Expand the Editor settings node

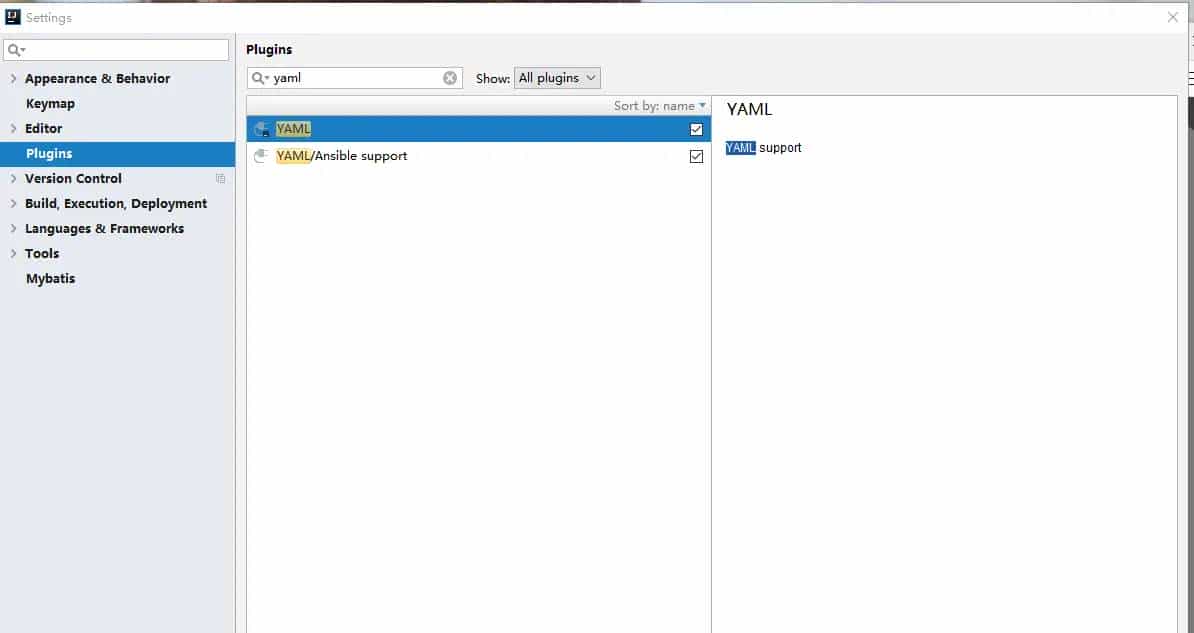pyautogui.click(x=13, y=129)
